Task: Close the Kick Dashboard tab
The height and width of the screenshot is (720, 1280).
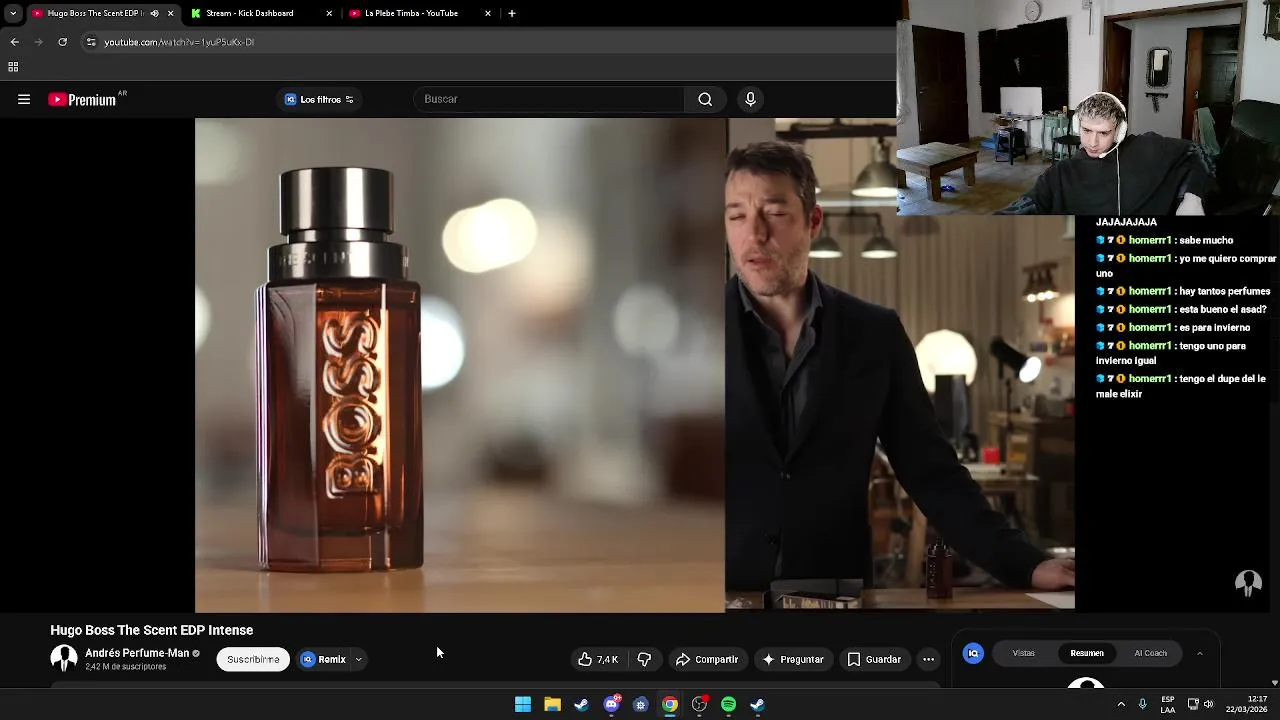Action: click(x=329, y=13)
